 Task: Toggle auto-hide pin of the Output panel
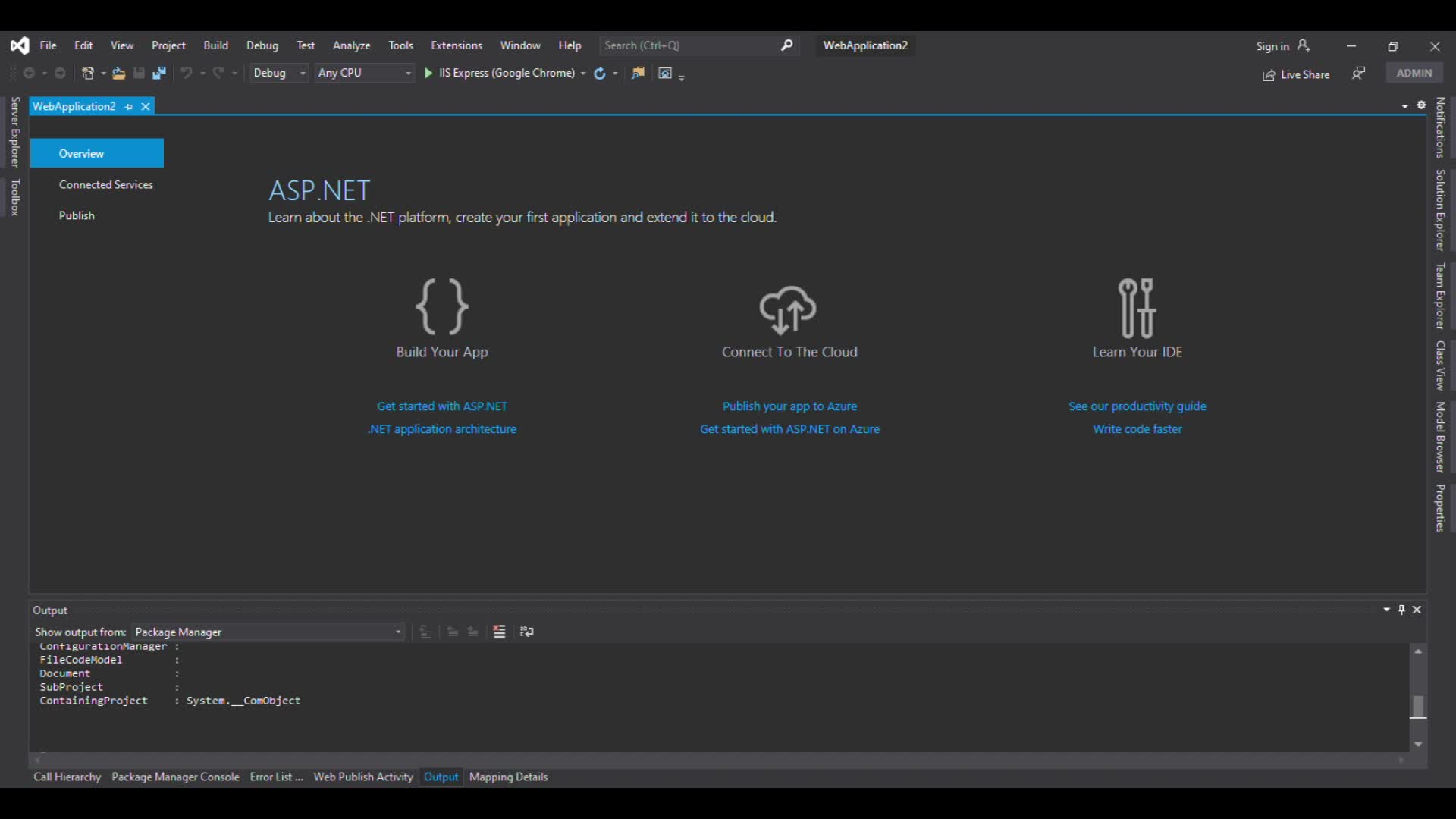(x=1401, y=610)
